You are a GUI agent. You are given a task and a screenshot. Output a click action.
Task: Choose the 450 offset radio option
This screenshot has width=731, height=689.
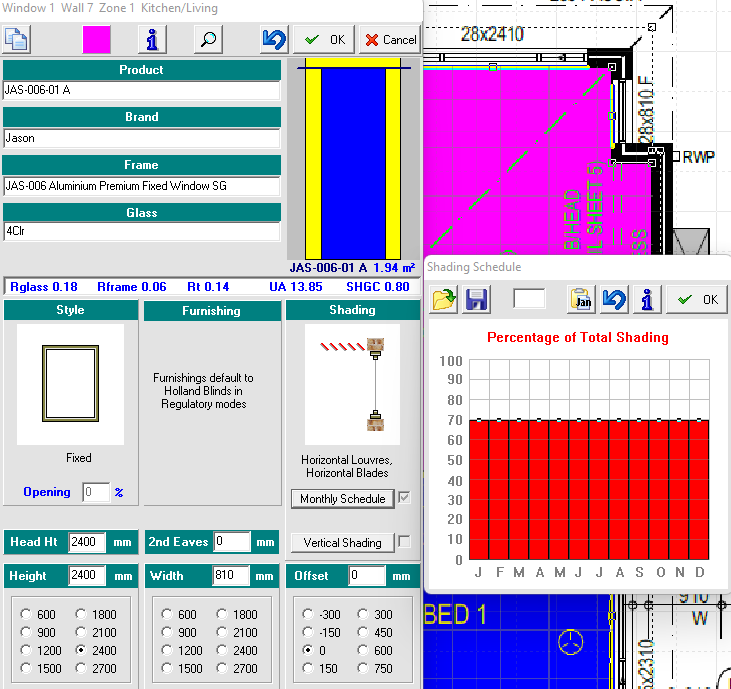coord(365,632)
